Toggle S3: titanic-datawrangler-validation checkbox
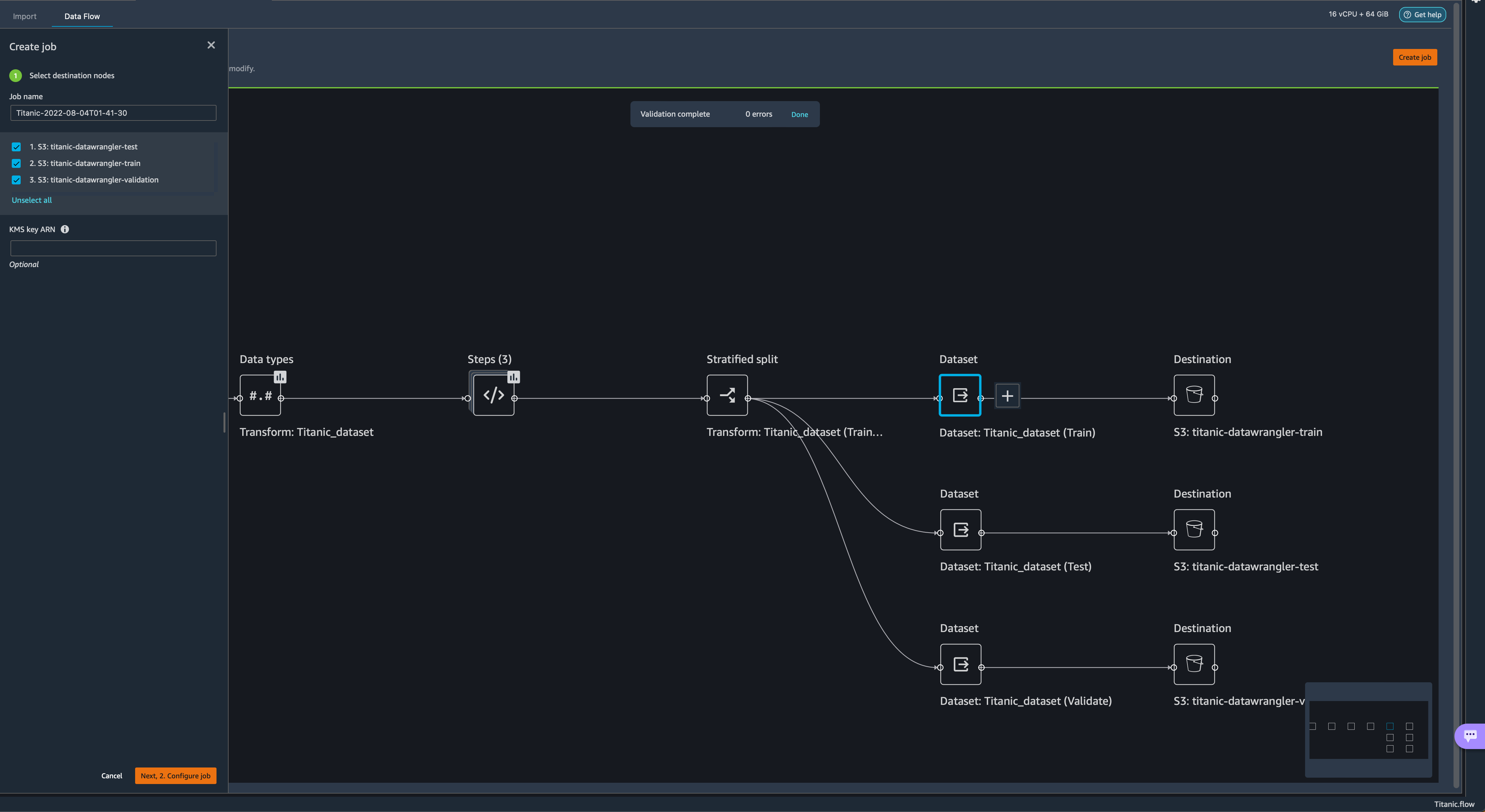This screenshot has height=812, width=1485. pyautogui.click(x=16, y=180)
